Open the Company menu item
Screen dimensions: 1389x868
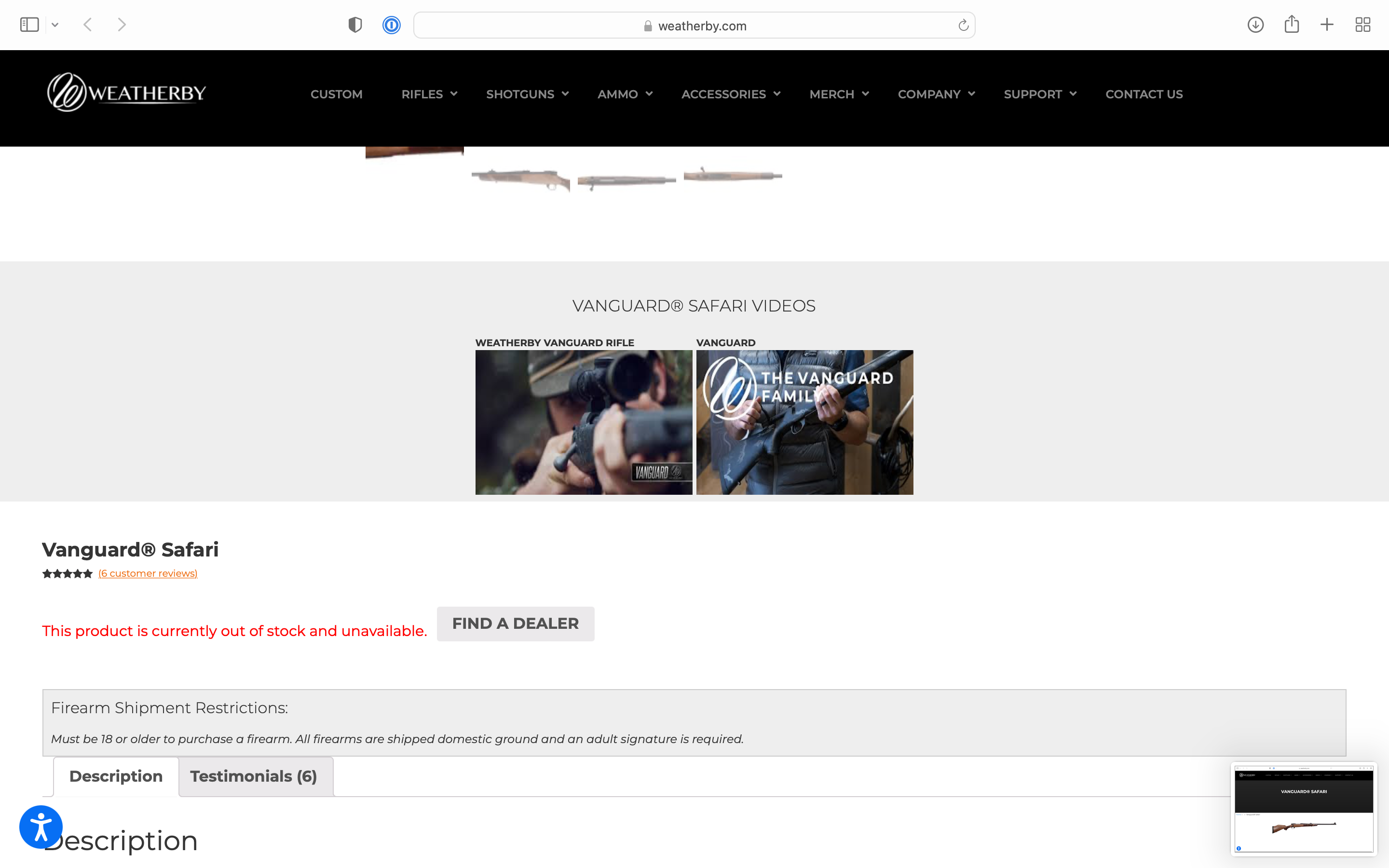(929, 94)
